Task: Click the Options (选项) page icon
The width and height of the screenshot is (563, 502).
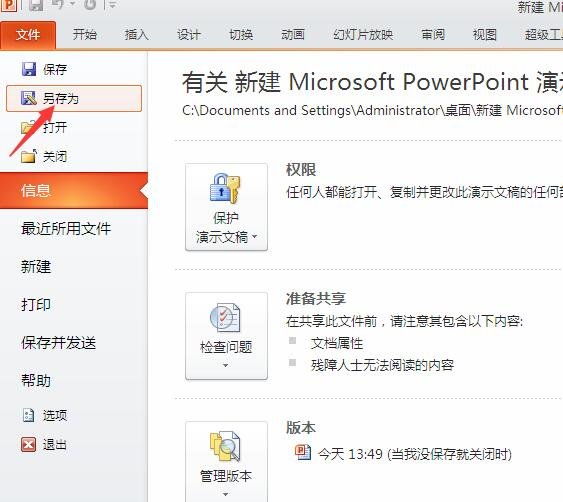Action: [x=28, y=415]
